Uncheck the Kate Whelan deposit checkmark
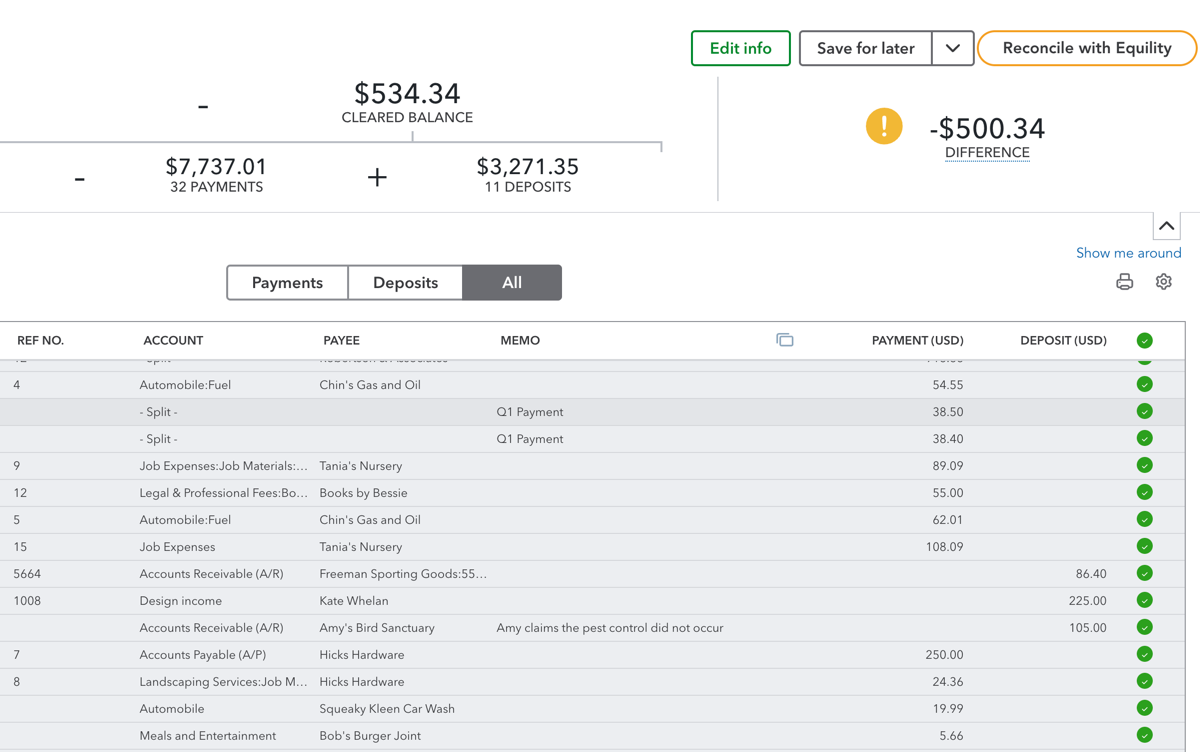 (1144, 601)
